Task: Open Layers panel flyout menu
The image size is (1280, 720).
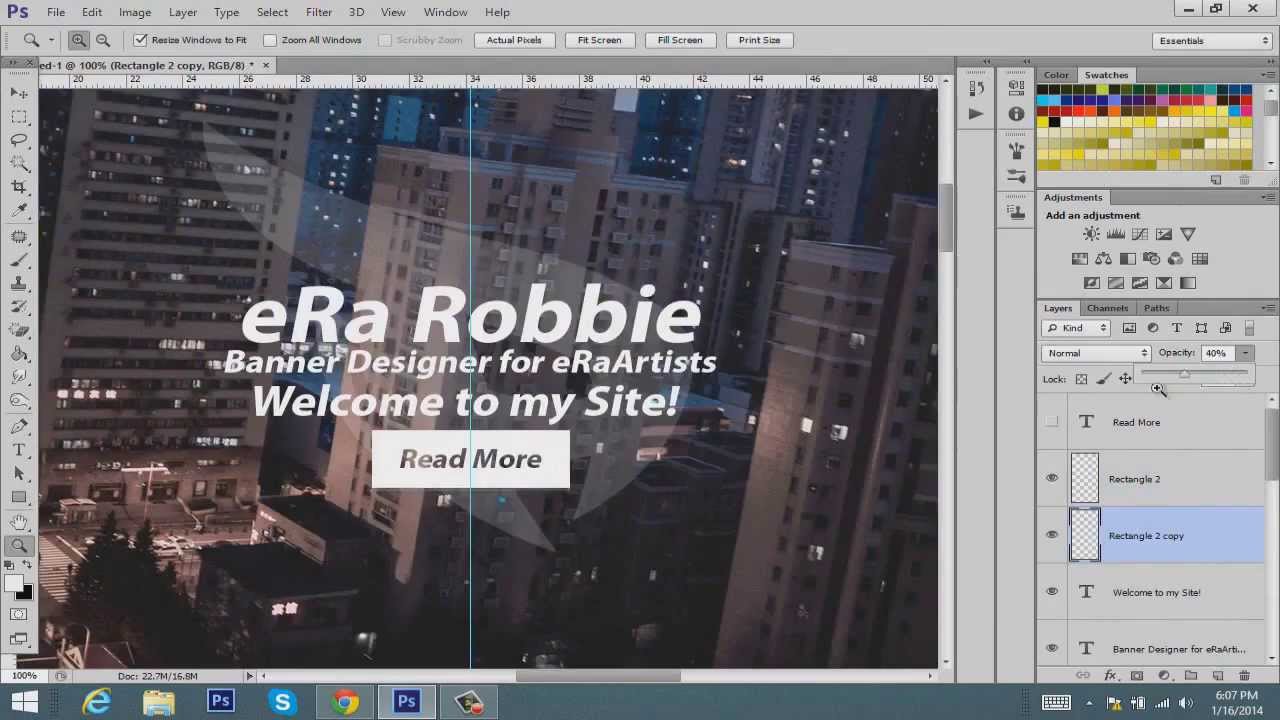Action: (1270, 308)
